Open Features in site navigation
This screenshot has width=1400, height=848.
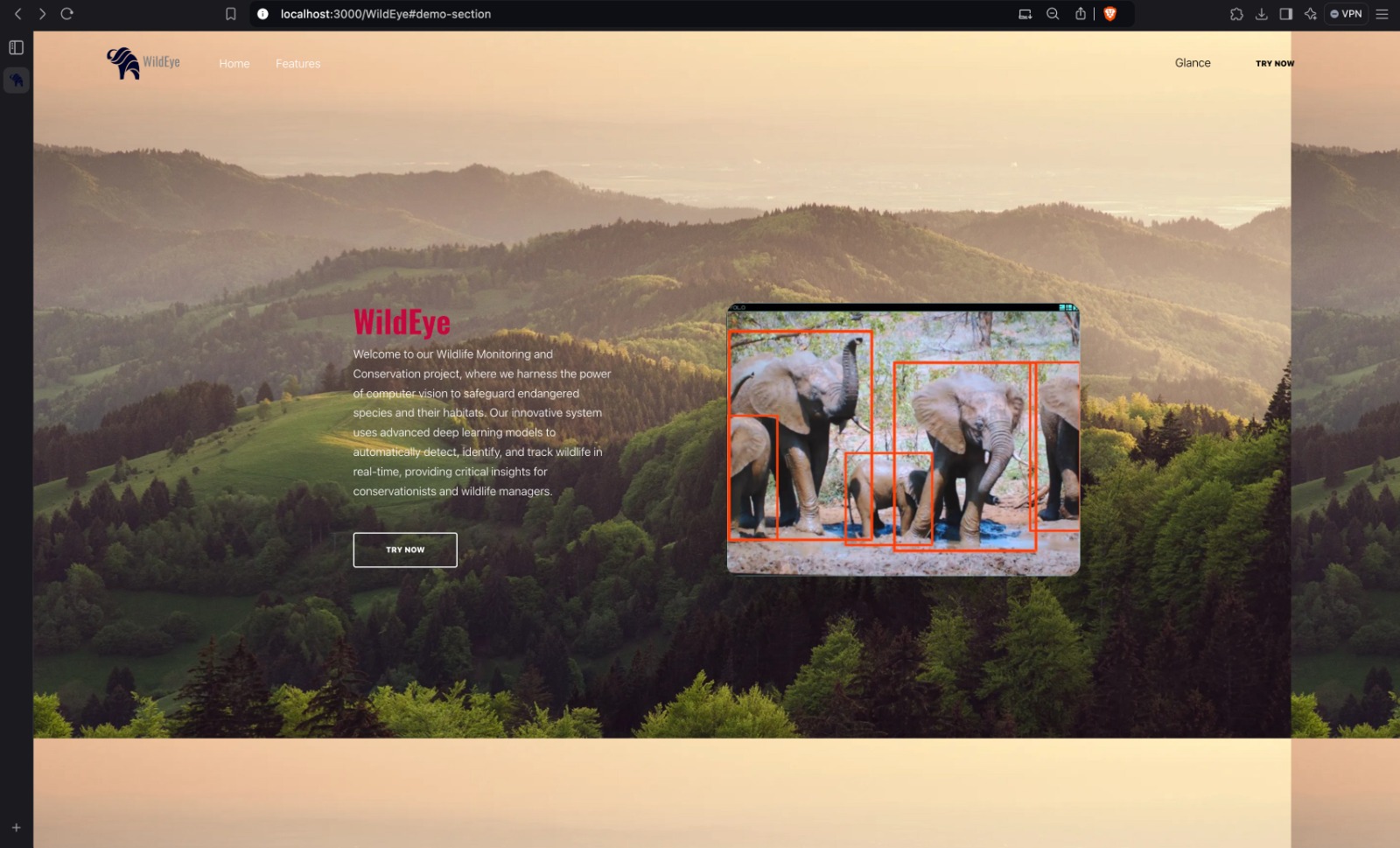(297, 64)
